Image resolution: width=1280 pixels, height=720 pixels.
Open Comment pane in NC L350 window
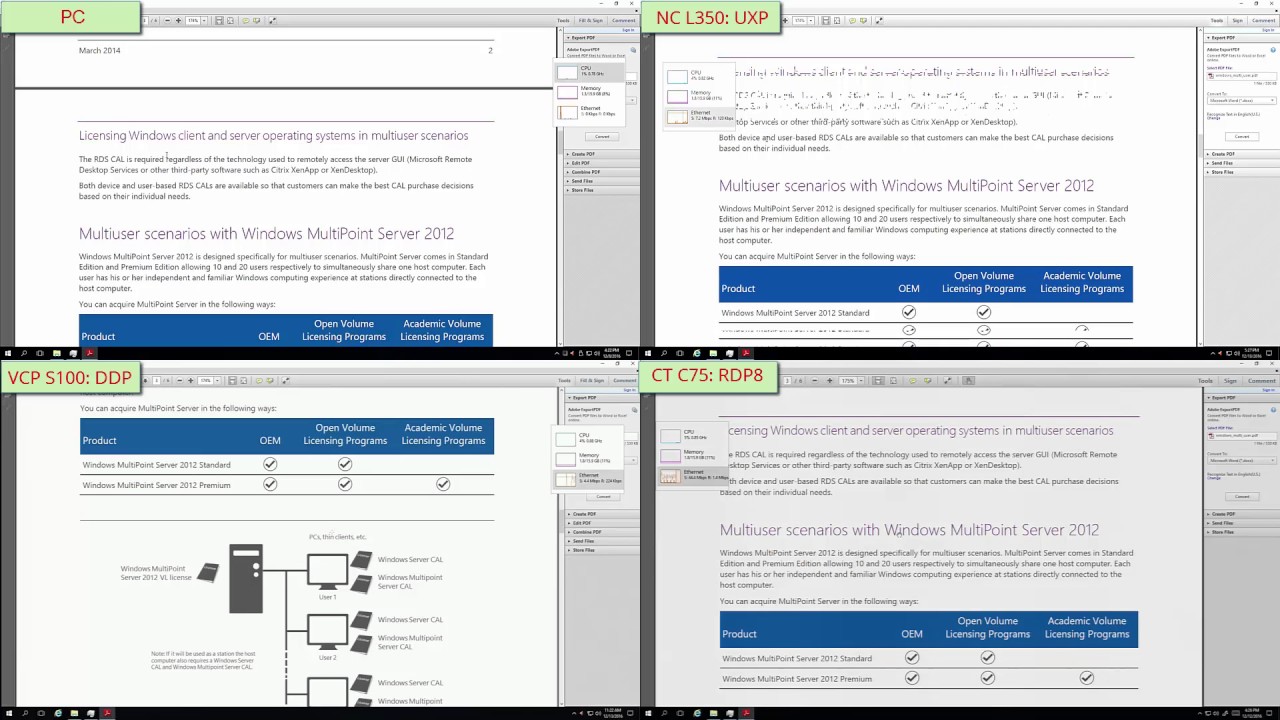(1262, 20)
